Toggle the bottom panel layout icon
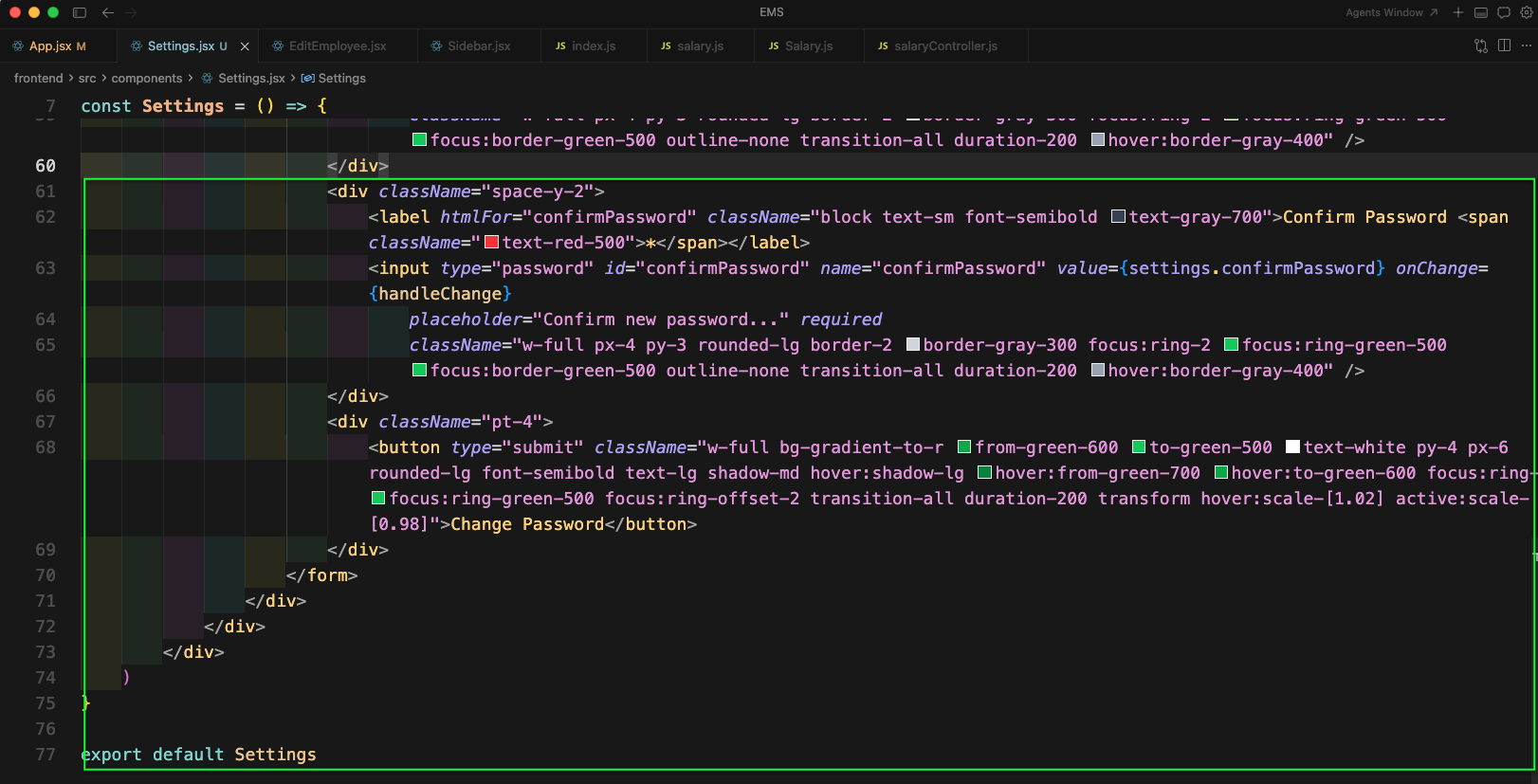The height and width of the screenshot is (784, 1538). 1481,12
